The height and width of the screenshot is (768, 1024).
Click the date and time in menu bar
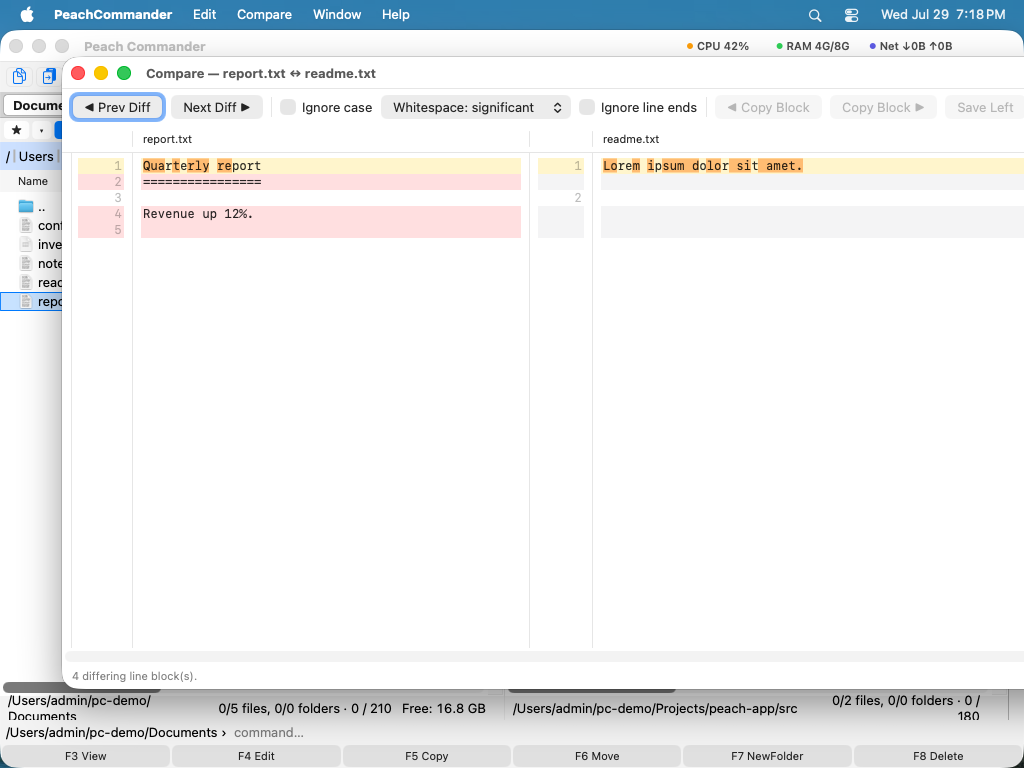[943, 14]
